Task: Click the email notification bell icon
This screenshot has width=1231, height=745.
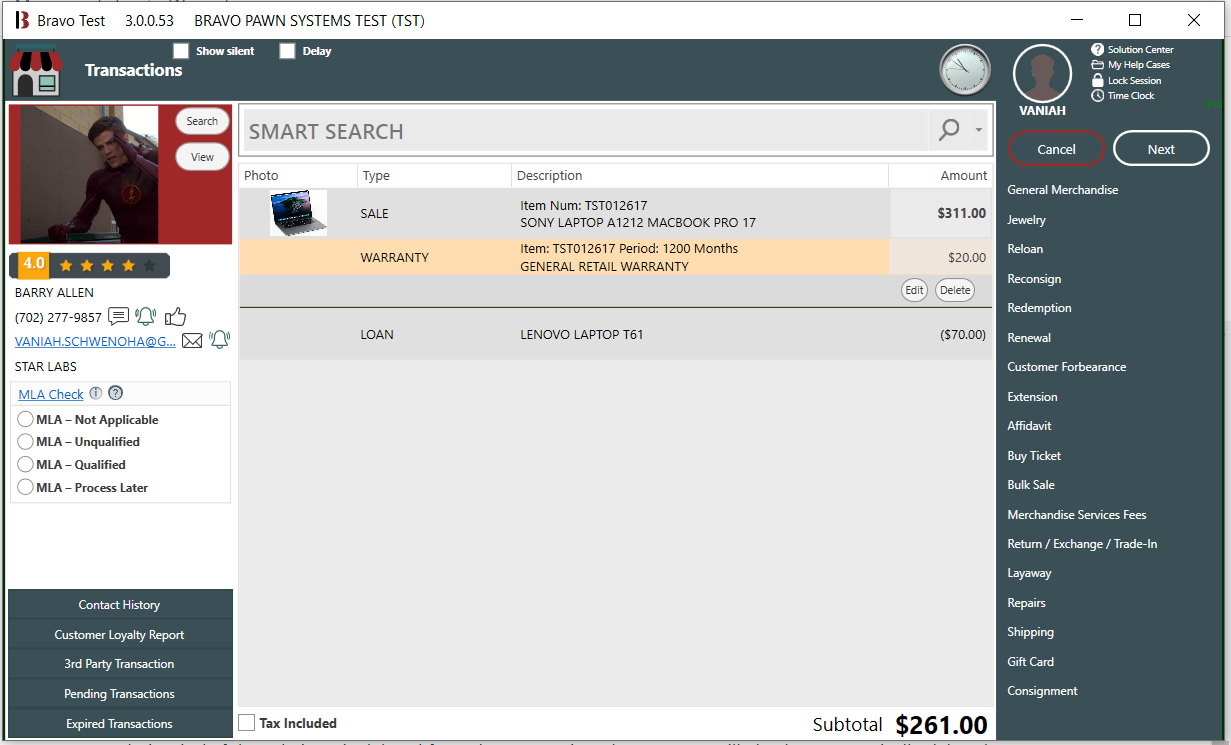Action: coord(219,340)
